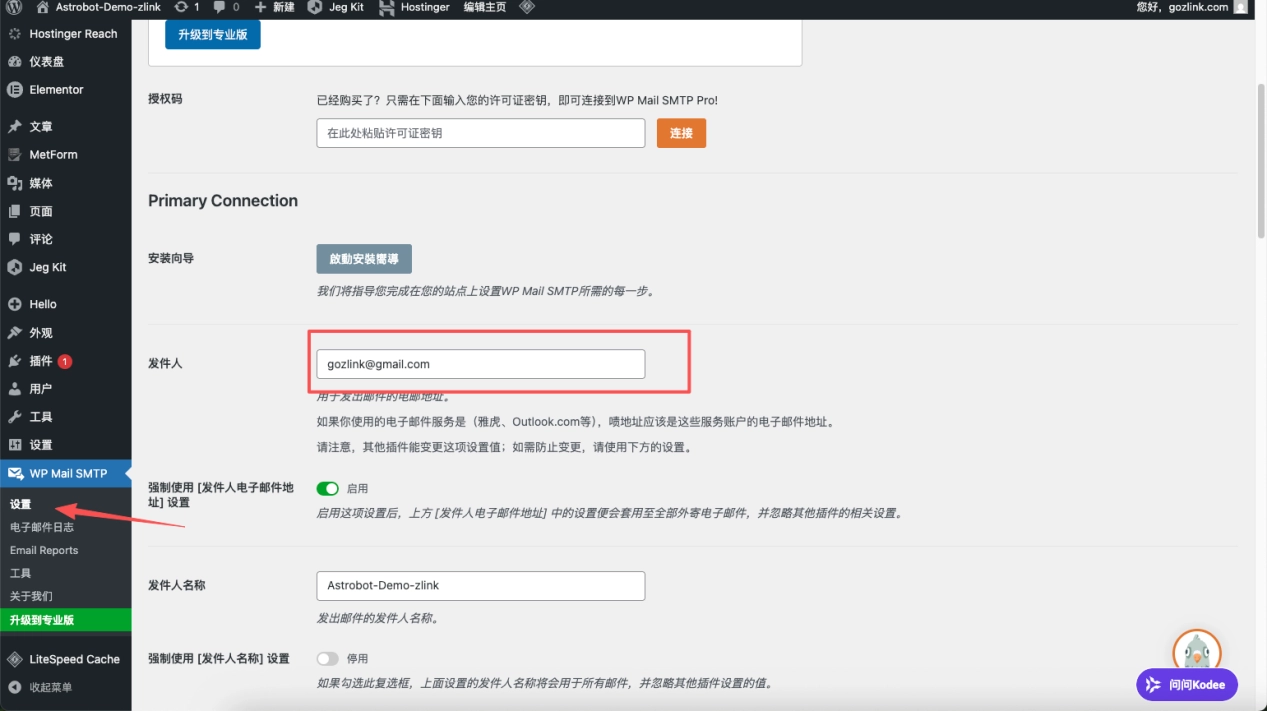Open Hostinger in top admin bar
Image resolution: width=1267 pixels, height=711 pixels.
coord(414,7)
